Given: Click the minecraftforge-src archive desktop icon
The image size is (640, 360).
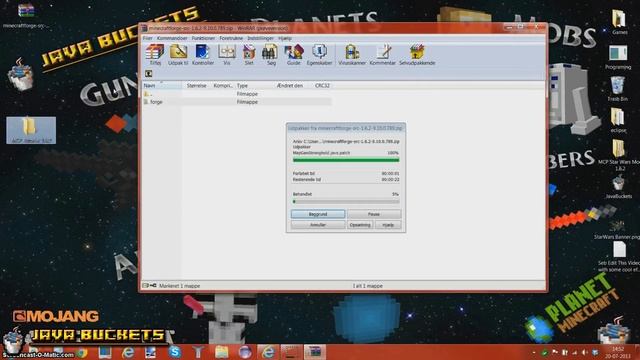Looking at the screenshot, I should 26,16.
